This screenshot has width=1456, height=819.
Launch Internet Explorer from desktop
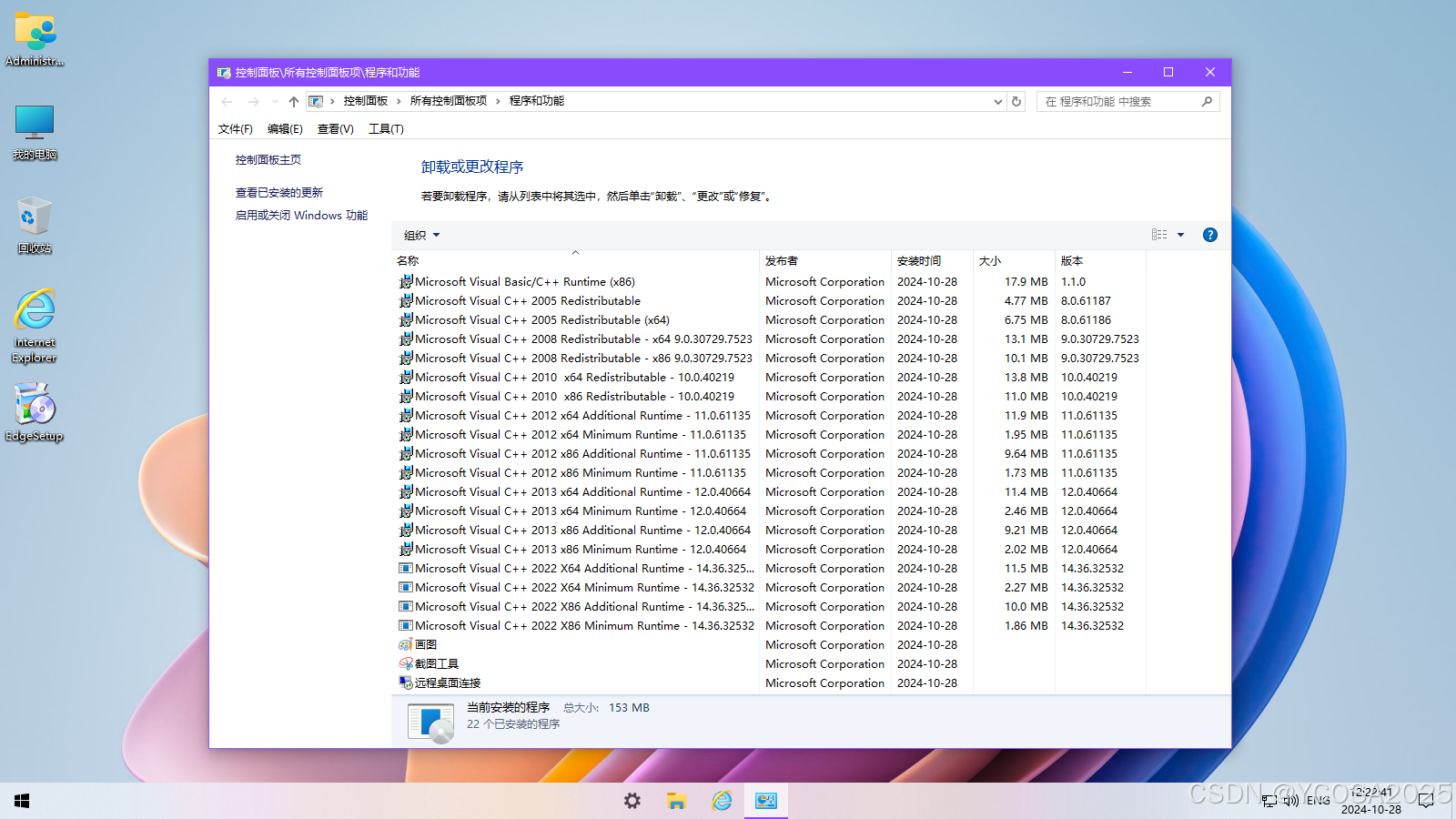pyautogui.click(x=35, y=326)
